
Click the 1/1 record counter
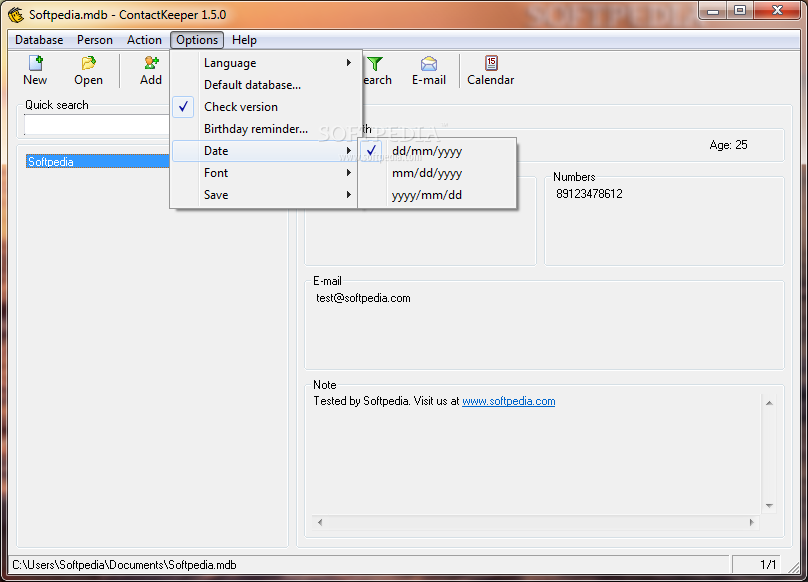(768, 565)
